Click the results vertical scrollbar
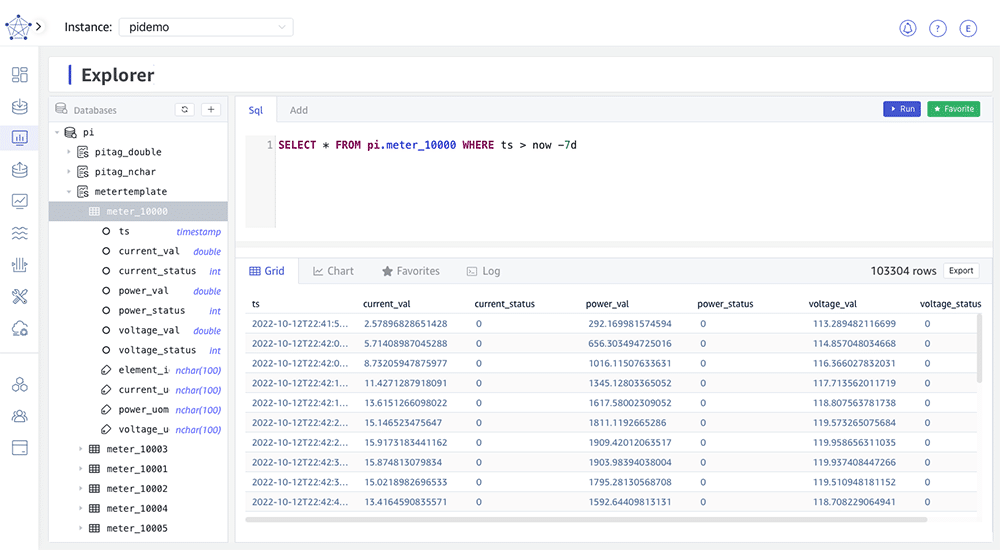Screen dimensions: 1000x560 (x=980, y=348)
